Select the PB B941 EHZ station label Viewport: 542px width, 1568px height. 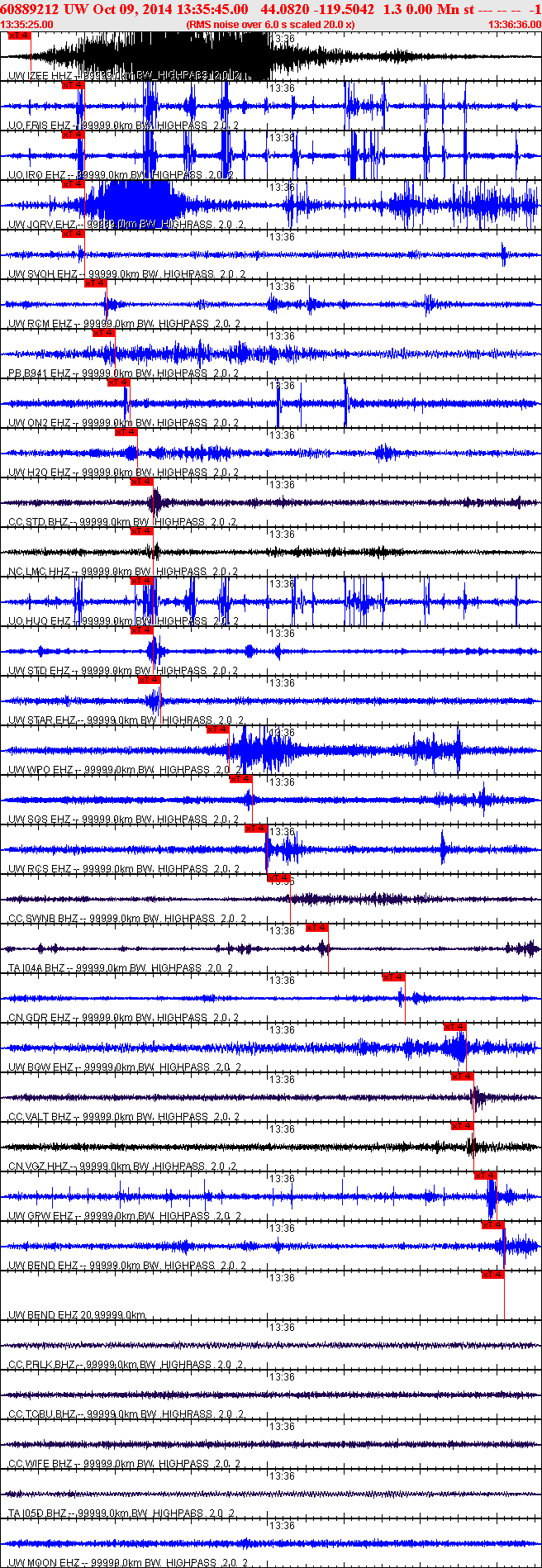coord(123,373)
